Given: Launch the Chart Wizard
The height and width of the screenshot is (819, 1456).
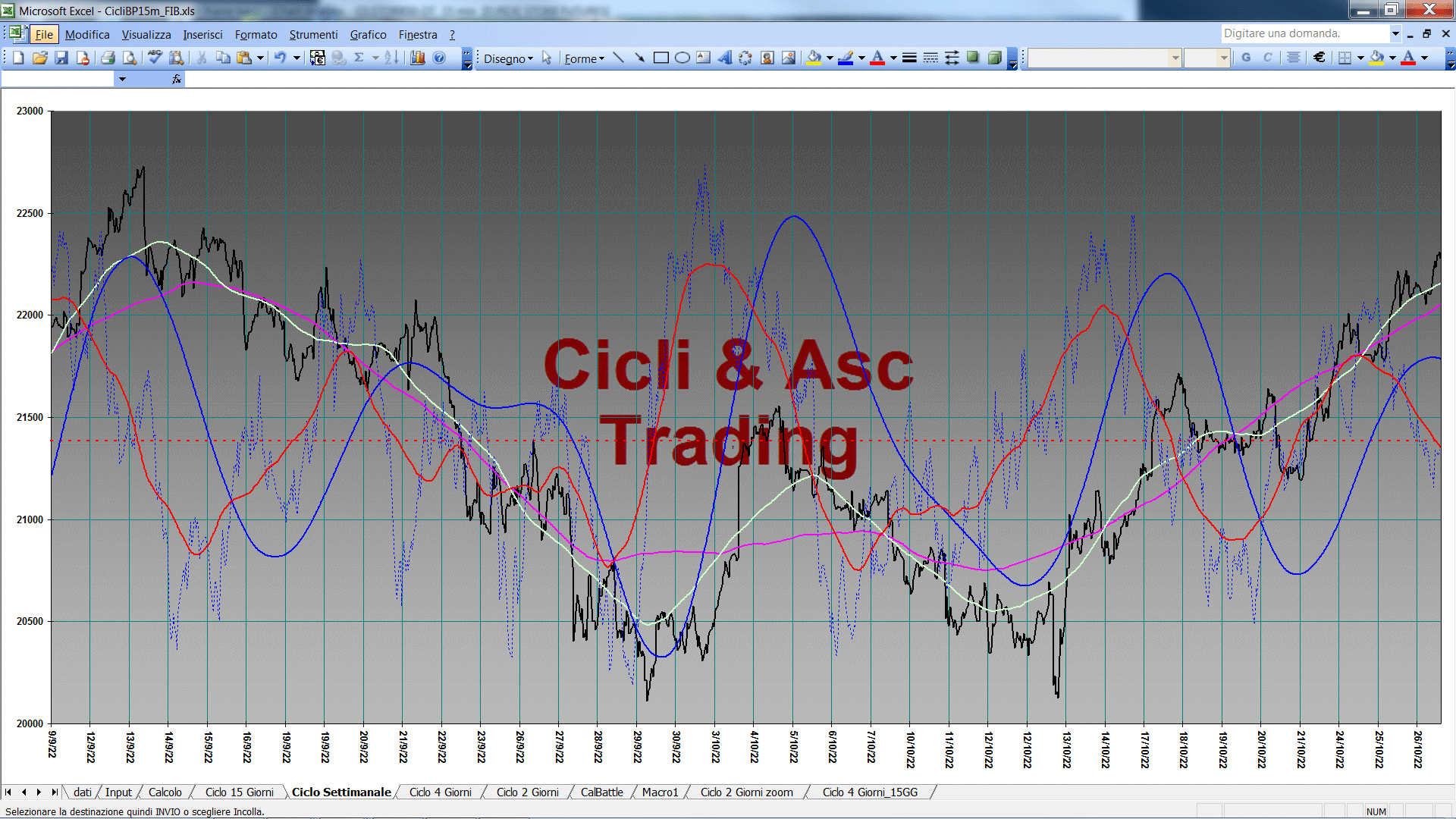Looking at the screenshot, I should pos(417,58).
